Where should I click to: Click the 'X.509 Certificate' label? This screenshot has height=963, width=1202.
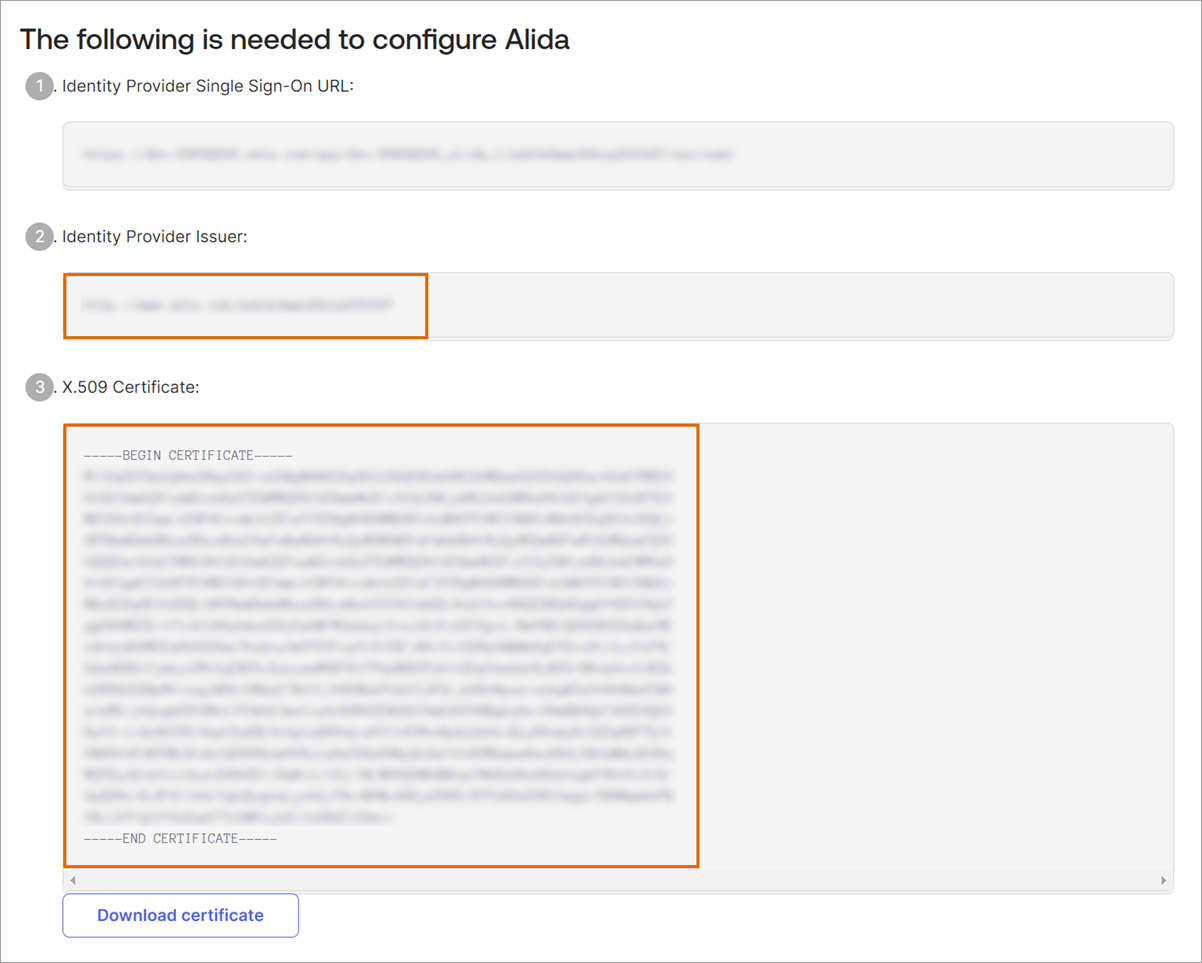130,387
